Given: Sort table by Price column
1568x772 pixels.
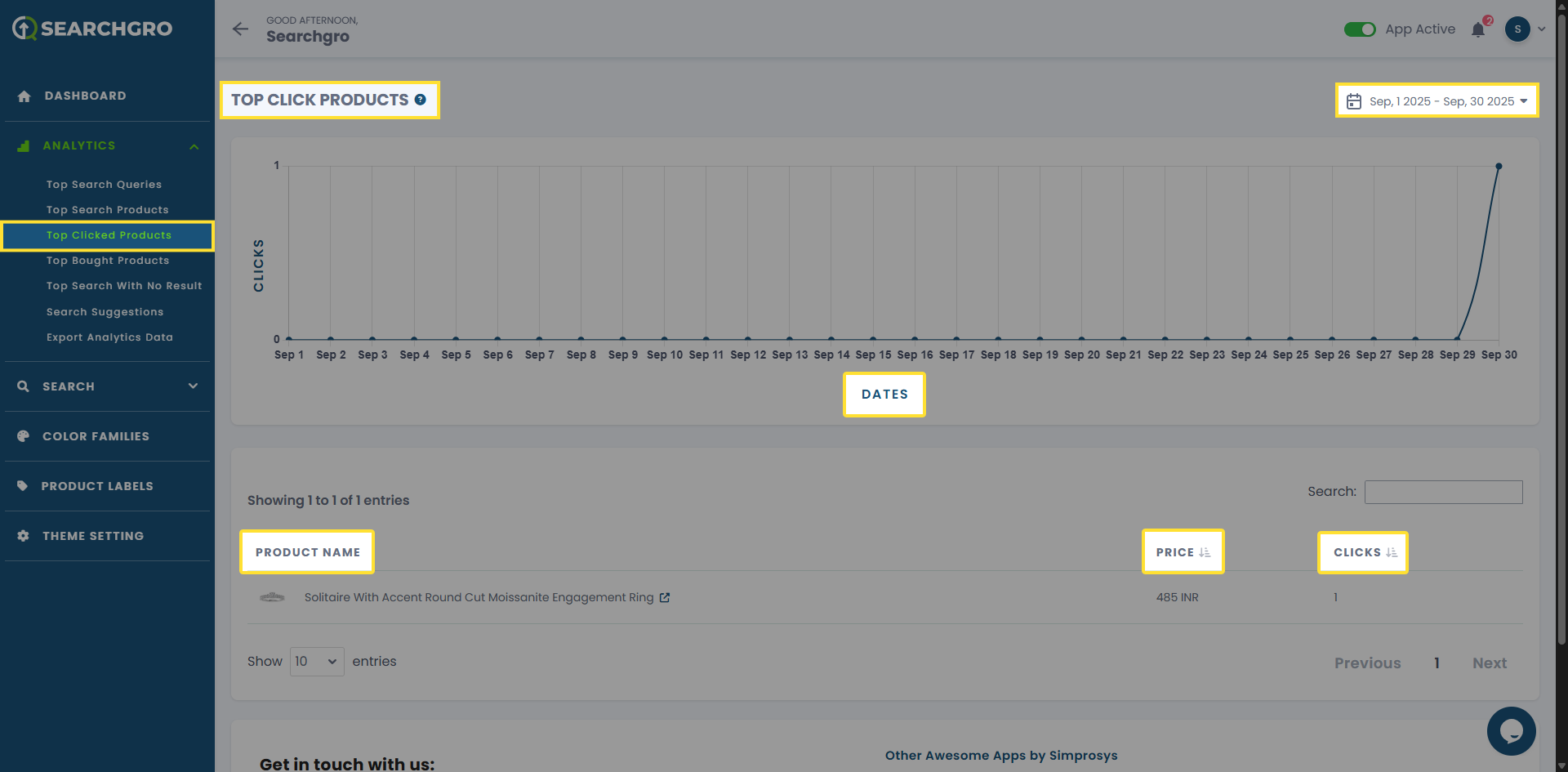Looking at the screenshot, I should point(1183,552).
